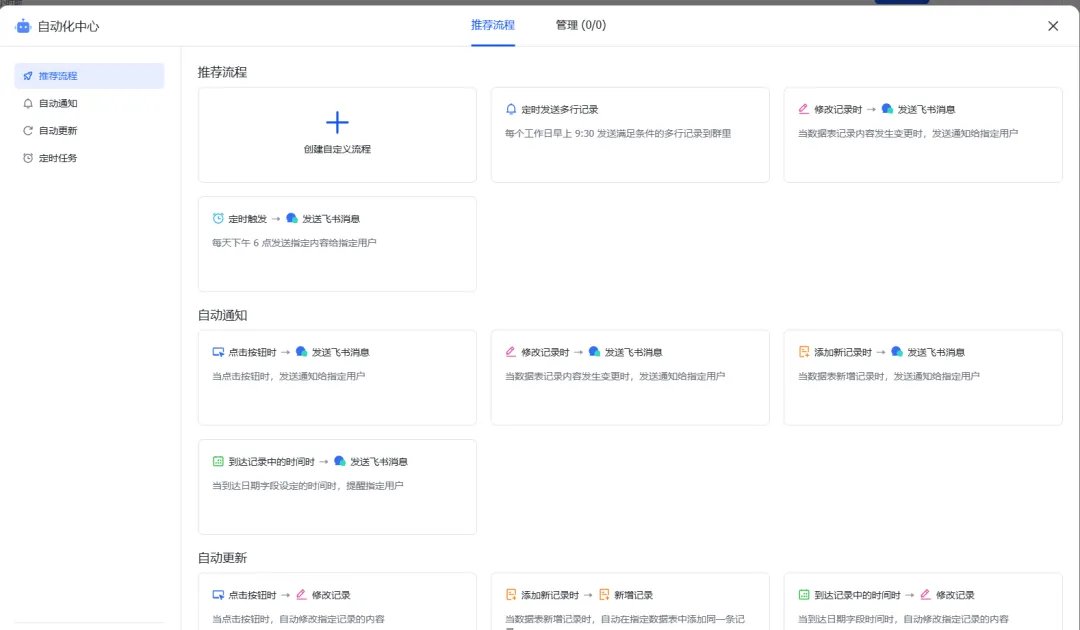Choose the 每天下午 6 点发送 template card
Screen dimensions: 1080x630
[338, 244]
